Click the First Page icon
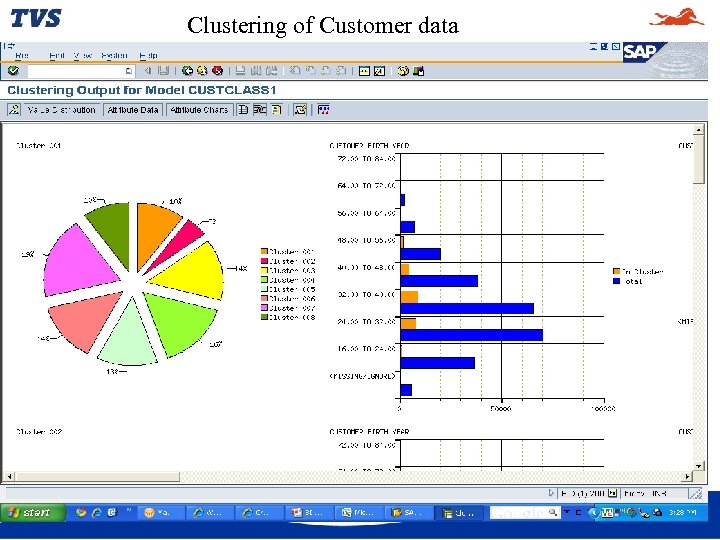This screenshot has width=720, height=540. [x=295, y=71]
